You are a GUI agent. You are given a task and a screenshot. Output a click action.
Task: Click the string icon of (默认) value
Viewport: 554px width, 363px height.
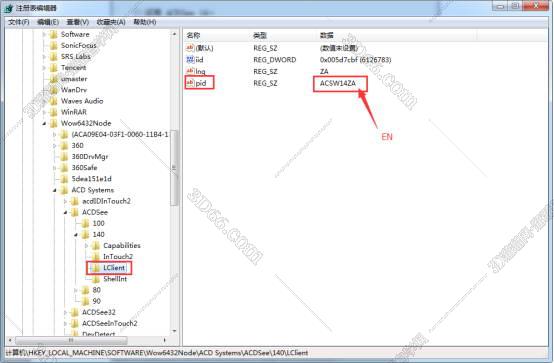[190, 48]
